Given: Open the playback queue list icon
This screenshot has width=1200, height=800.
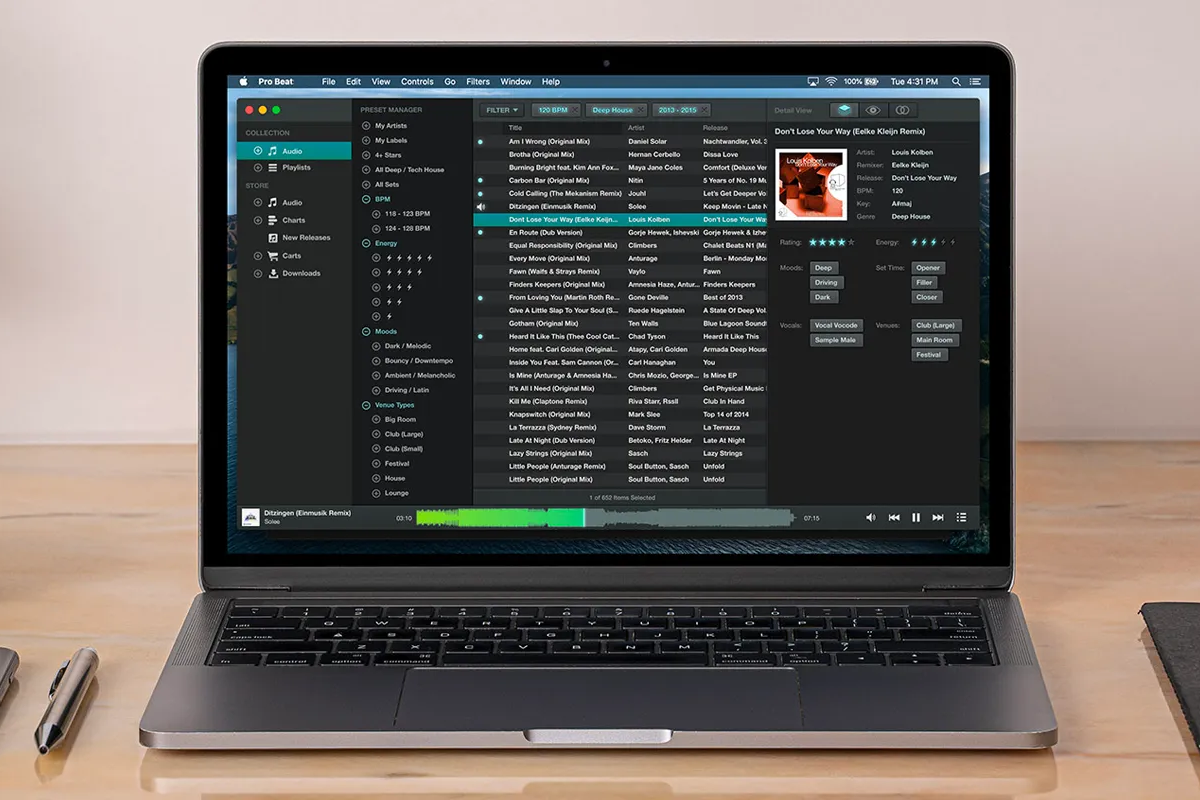Looking at the screenshot, I should pyautogui.click(x=961, y=517).
